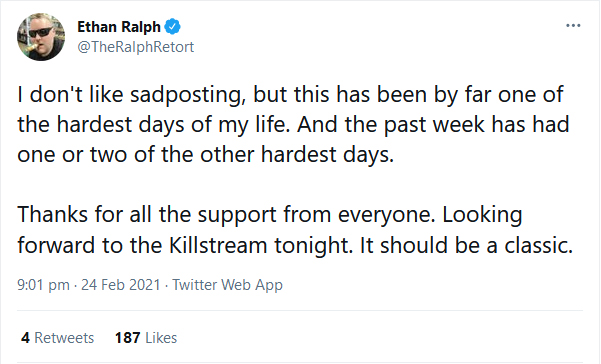Click the 24 Feb 2021 date
The width and height of the screenshot is (601, 364).
tap(120, 285)
